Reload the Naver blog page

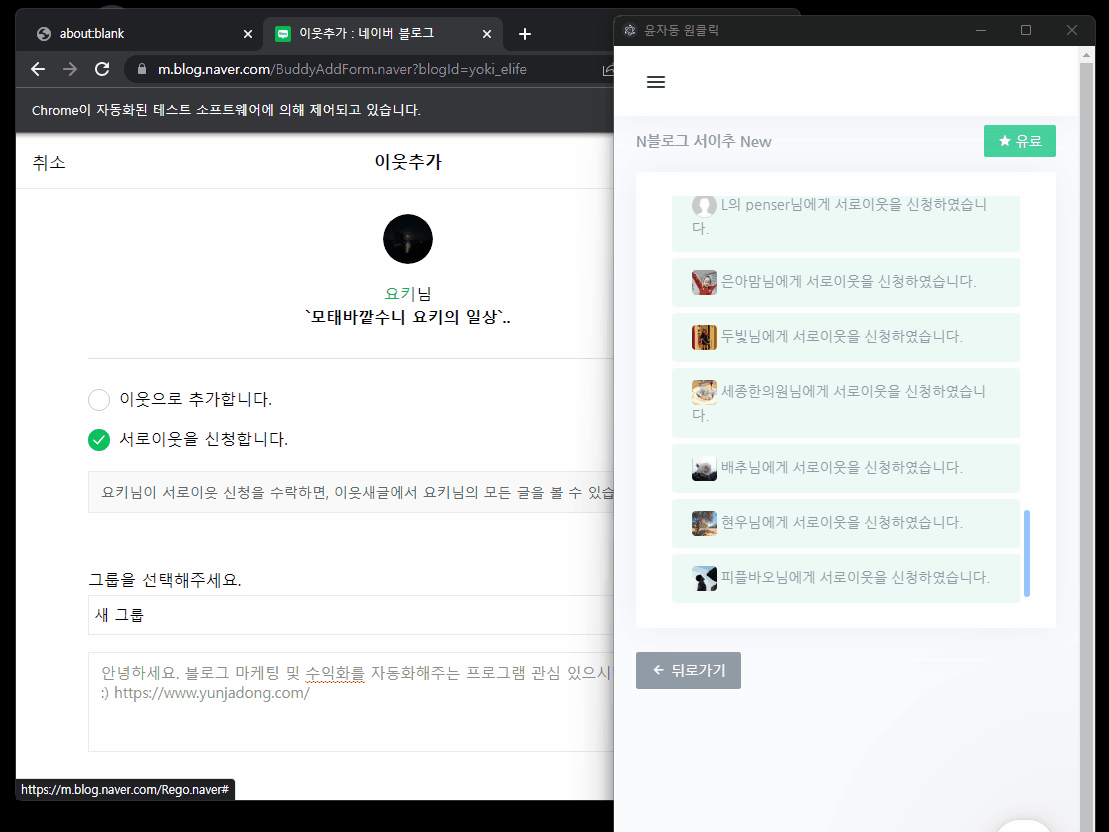pos(102,69)
